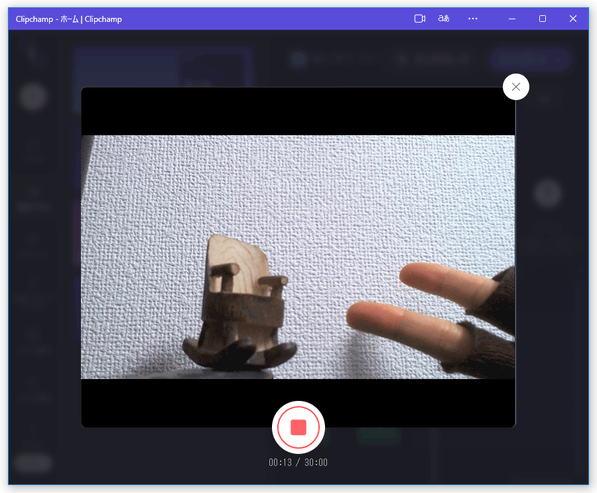Open the あ language icon in title bar

pos(444,19)
